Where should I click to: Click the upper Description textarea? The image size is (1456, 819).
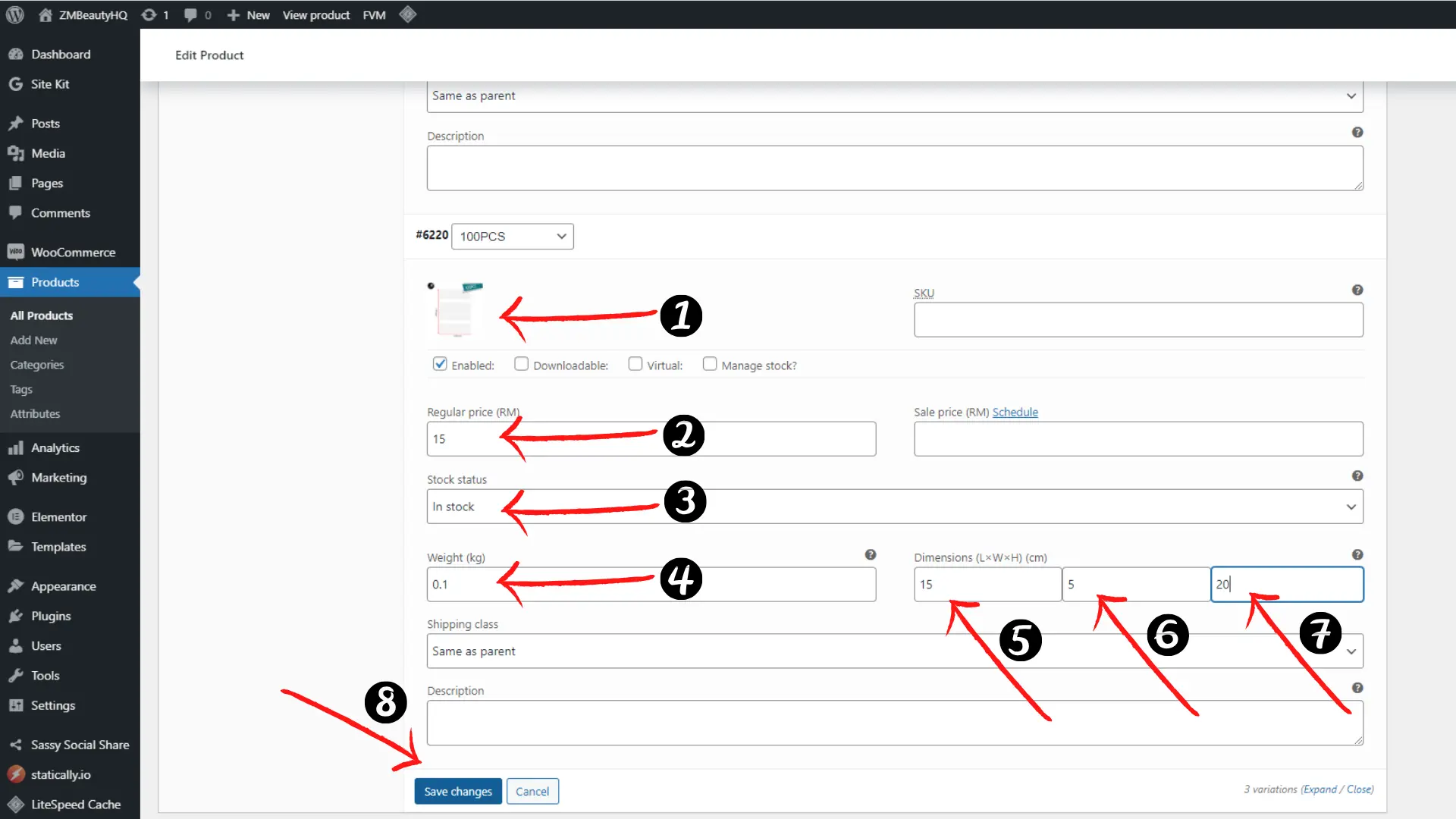tap(895, 168)
